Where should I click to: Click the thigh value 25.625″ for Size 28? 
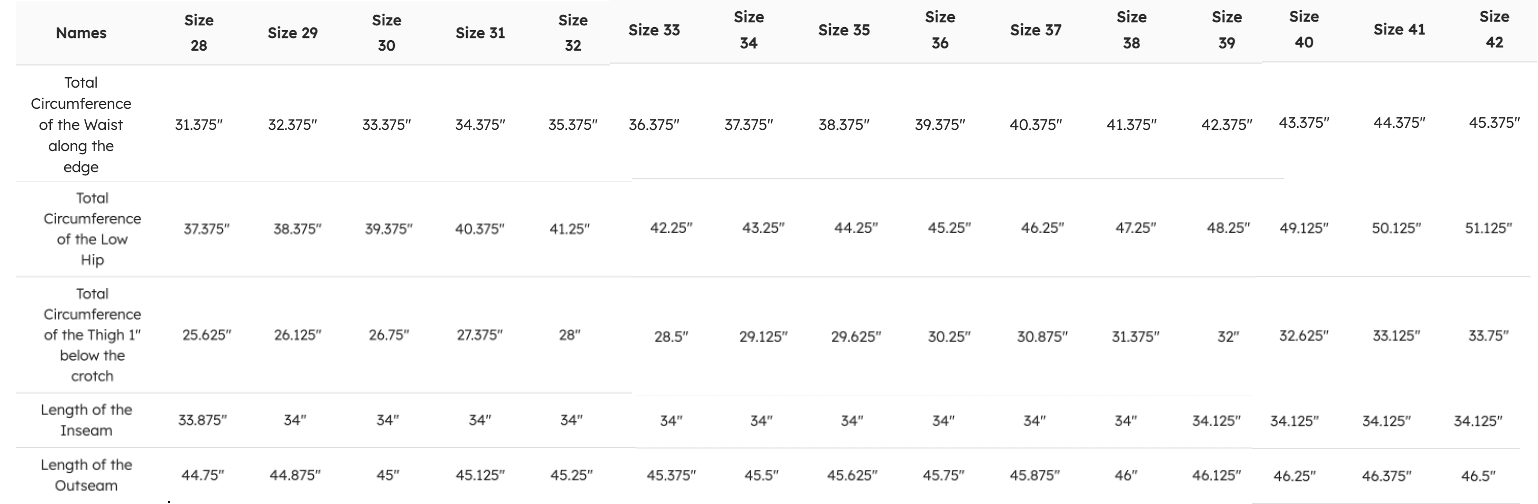coord(207,335)
